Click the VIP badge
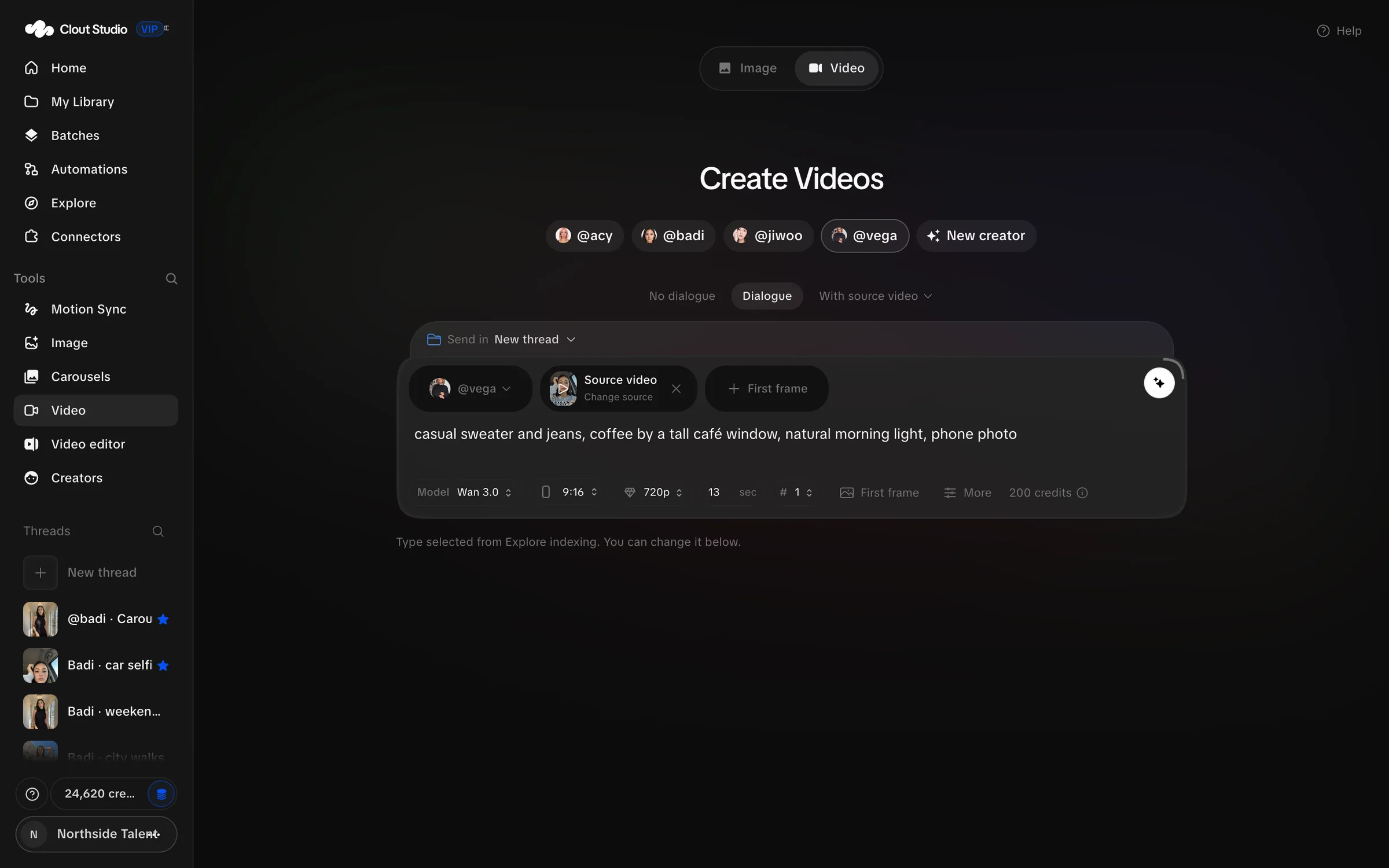The width and height of the screenshot is (1389, 868). tap(149, 29)
